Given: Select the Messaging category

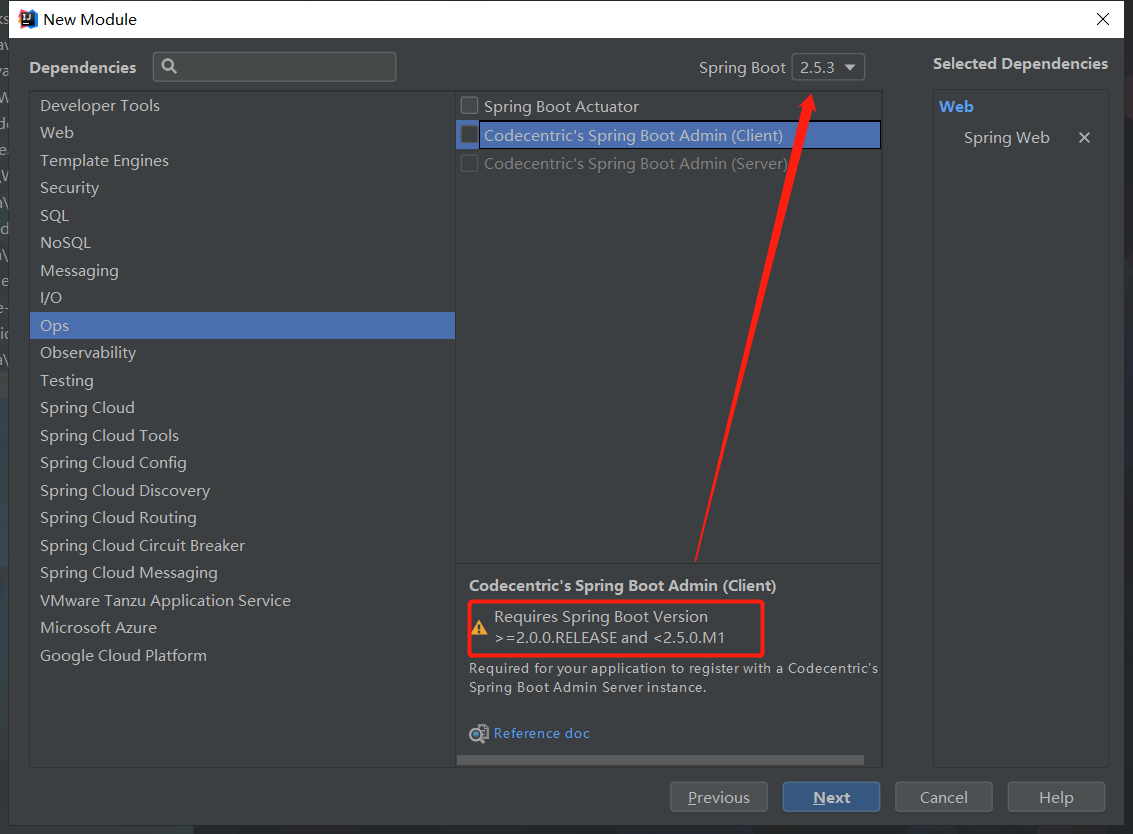Looking at the screenshot, I should click(242, 270).
